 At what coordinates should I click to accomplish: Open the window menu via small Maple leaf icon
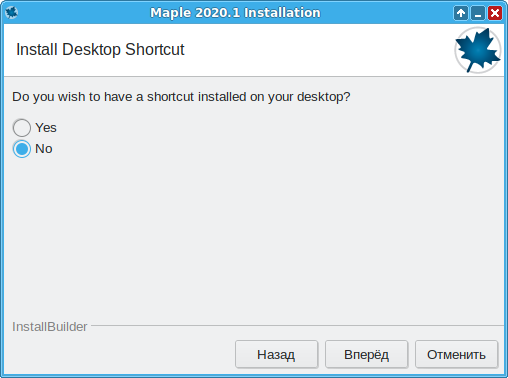tap(12, 13)
